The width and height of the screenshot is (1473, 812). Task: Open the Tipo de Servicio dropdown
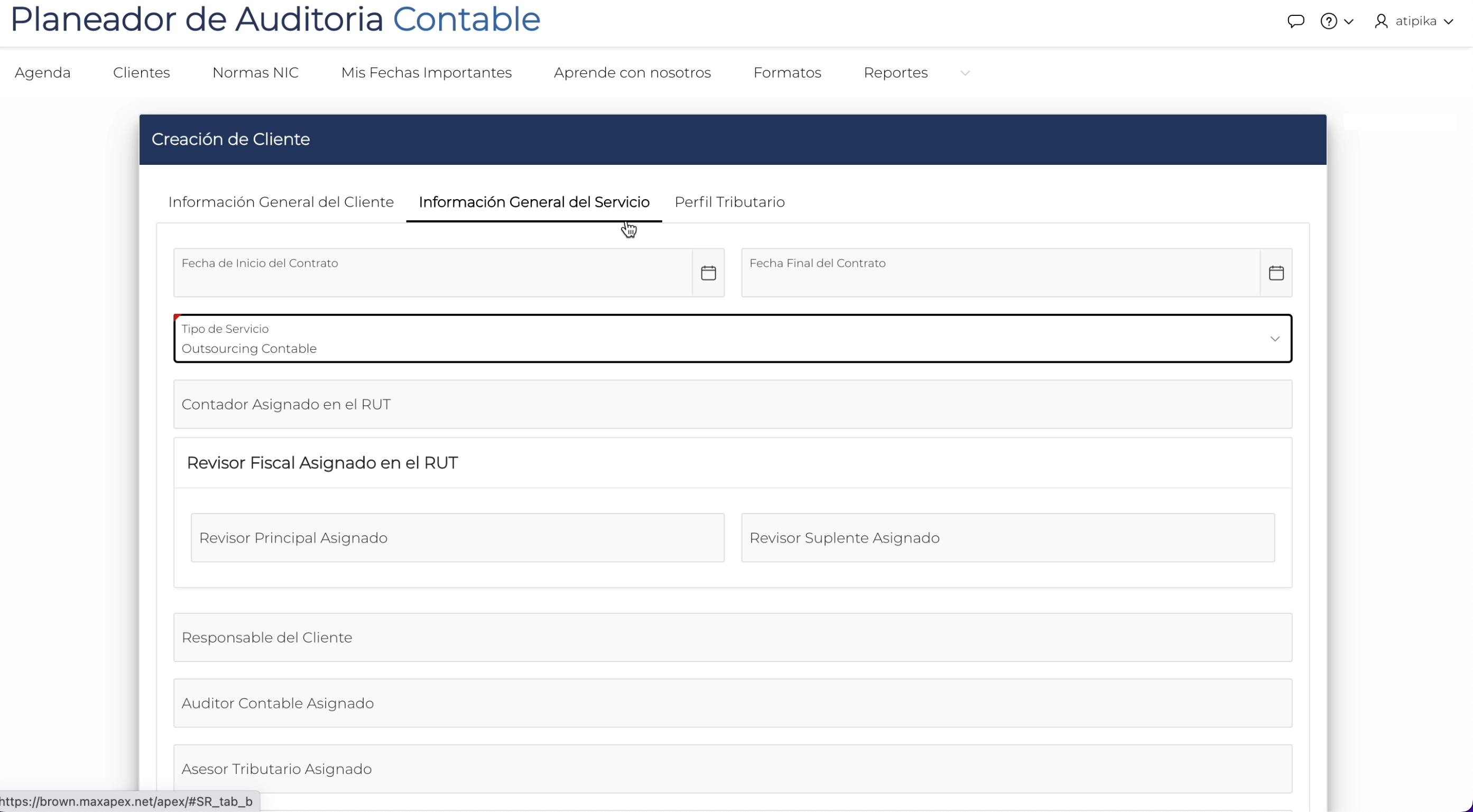click(x=733, y=338)
